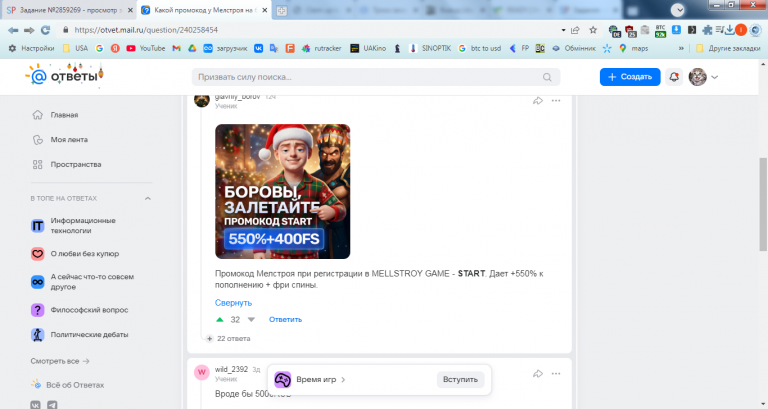Open the Google Drive bookmark icon

coord(192,48)
